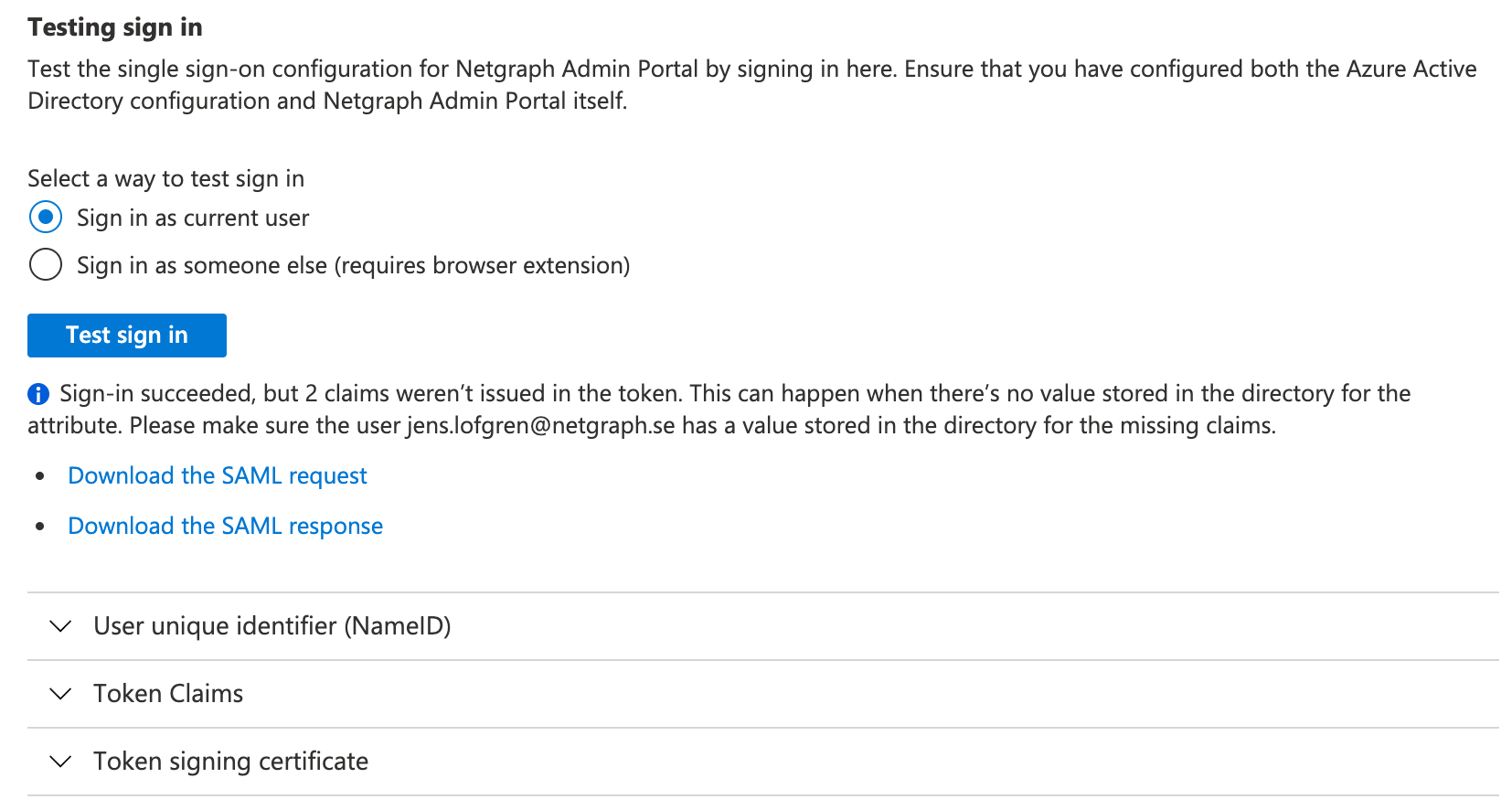
Task: Download the SAML response file
Action: [x=225, y=526]
